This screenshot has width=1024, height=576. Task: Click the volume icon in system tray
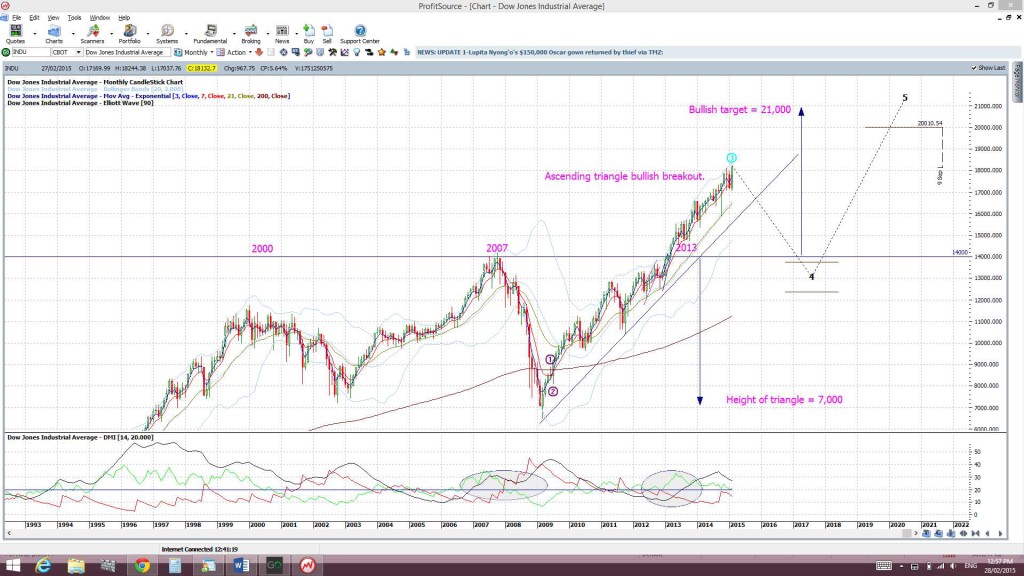[x=953, y=566]
